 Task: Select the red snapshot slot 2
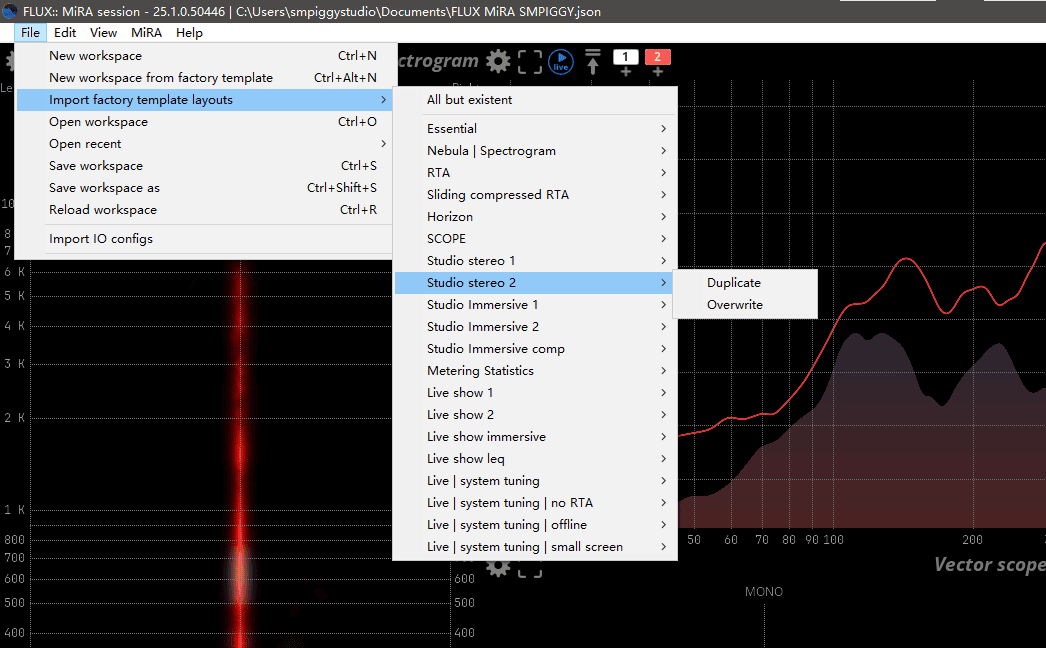pos(657,57)
